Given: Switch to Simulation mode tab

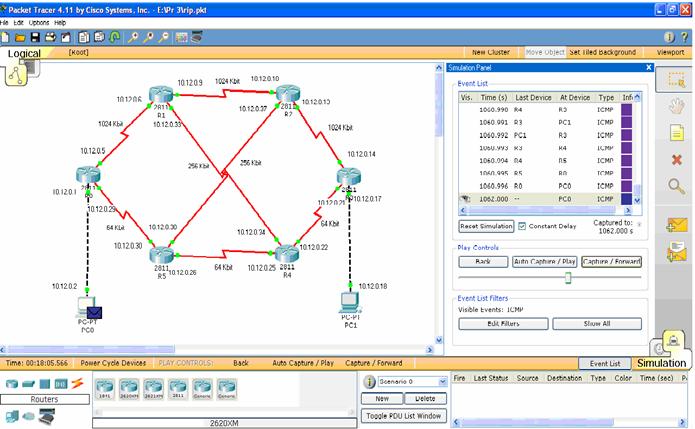Looking at the screenshot, I should pyautogui.click(x=662, y=362).
